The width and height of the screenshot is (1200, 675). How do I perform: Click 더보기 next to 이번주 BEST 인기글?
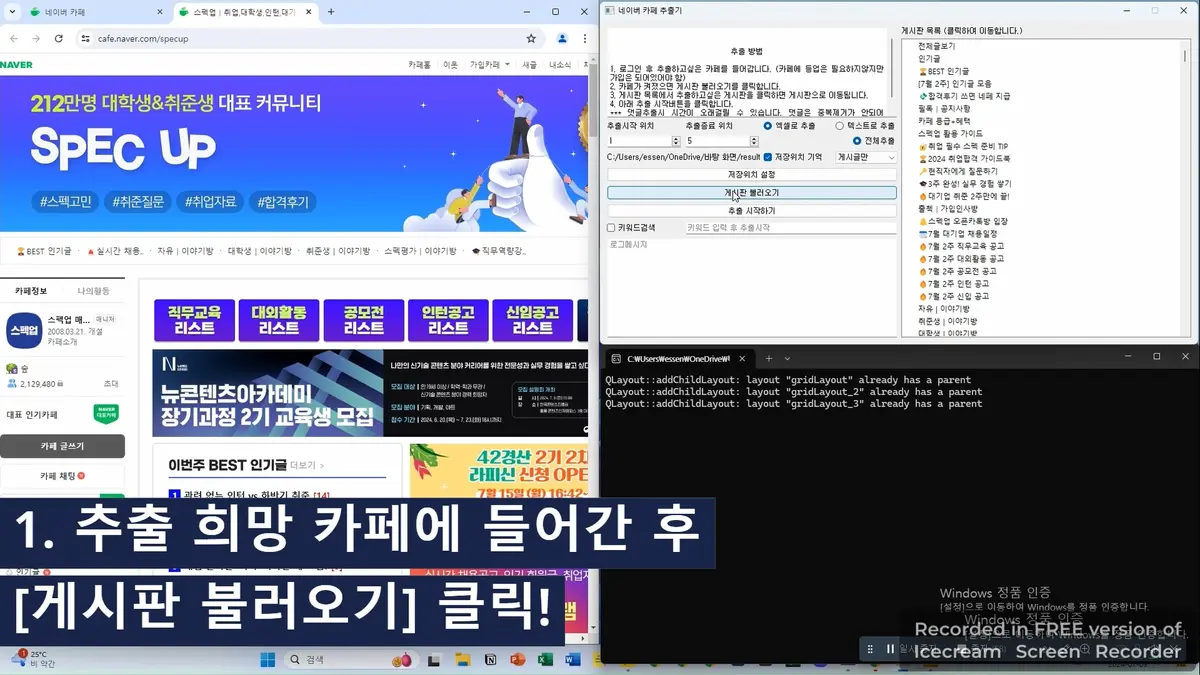coord(306,466)
